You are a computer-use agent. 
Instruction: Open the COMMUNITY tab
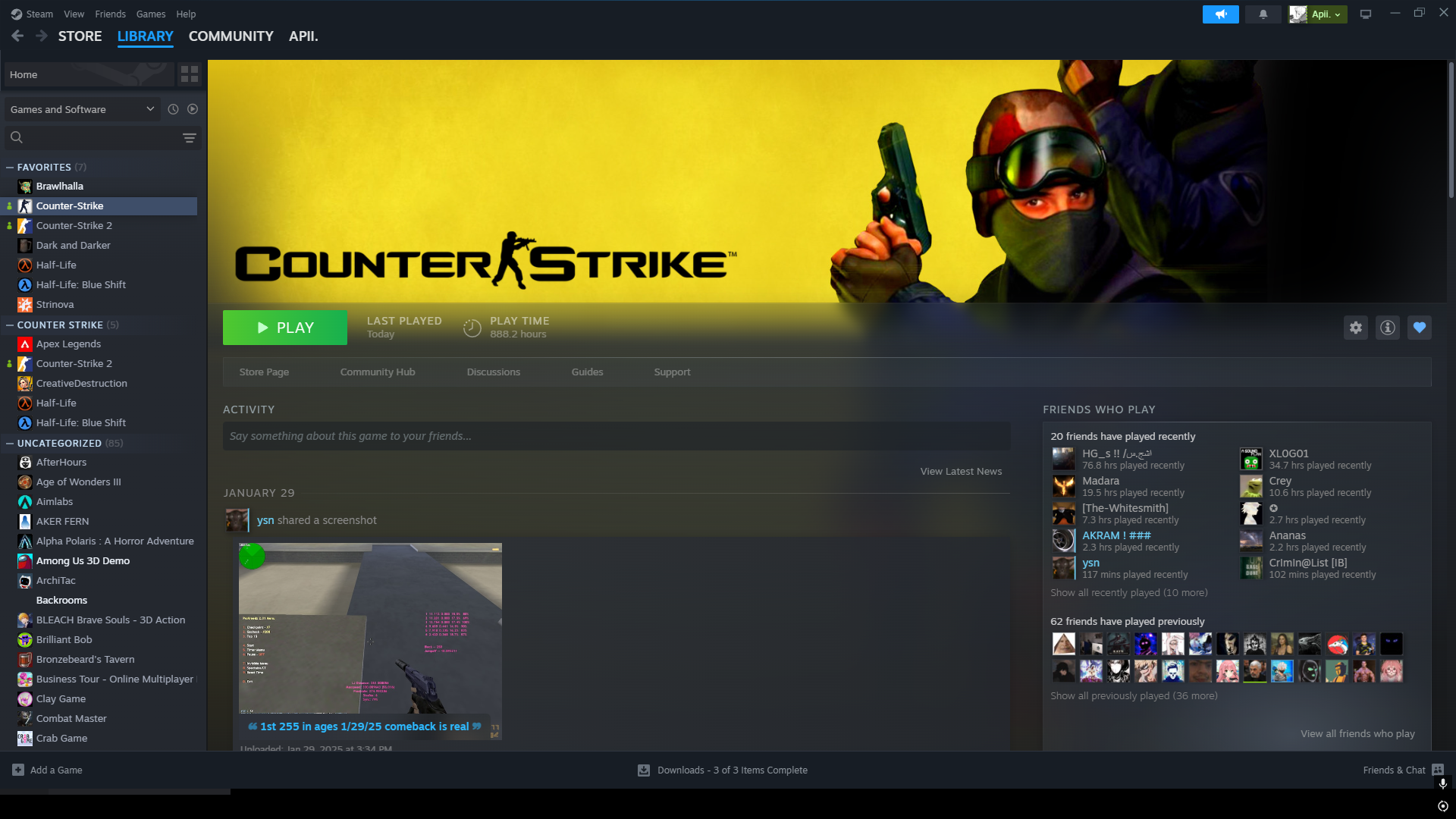(x=231, y=36)
